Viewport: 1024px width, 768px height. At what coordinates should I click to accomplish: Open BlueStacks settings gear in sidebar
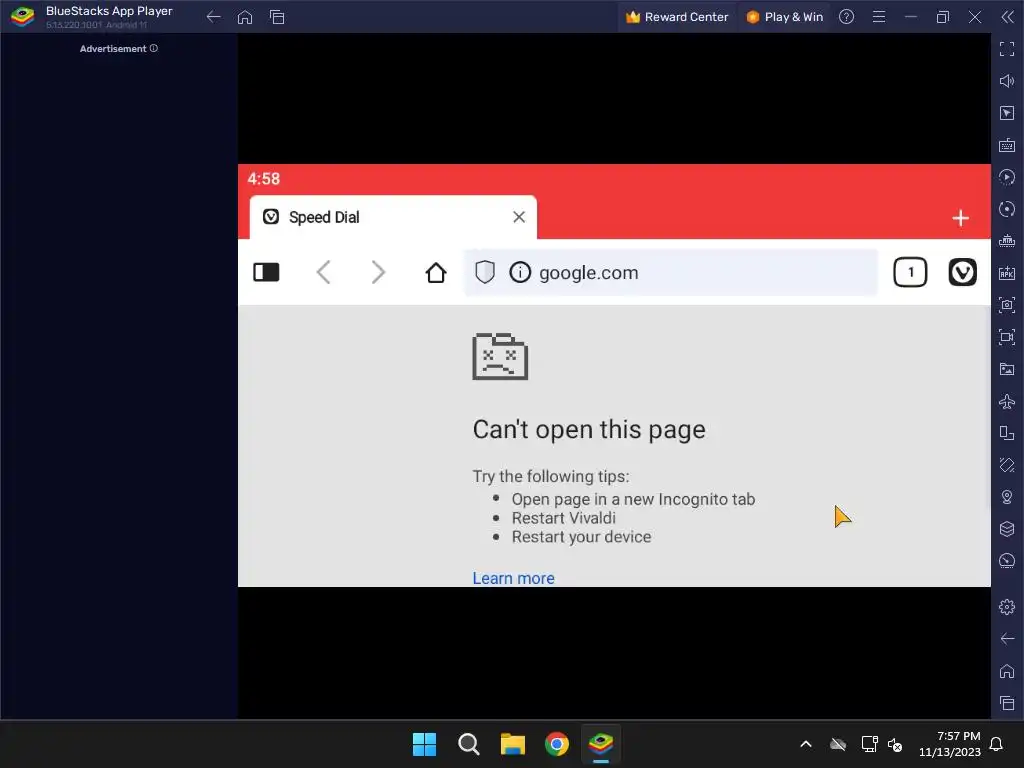[x=1006, y=607]
